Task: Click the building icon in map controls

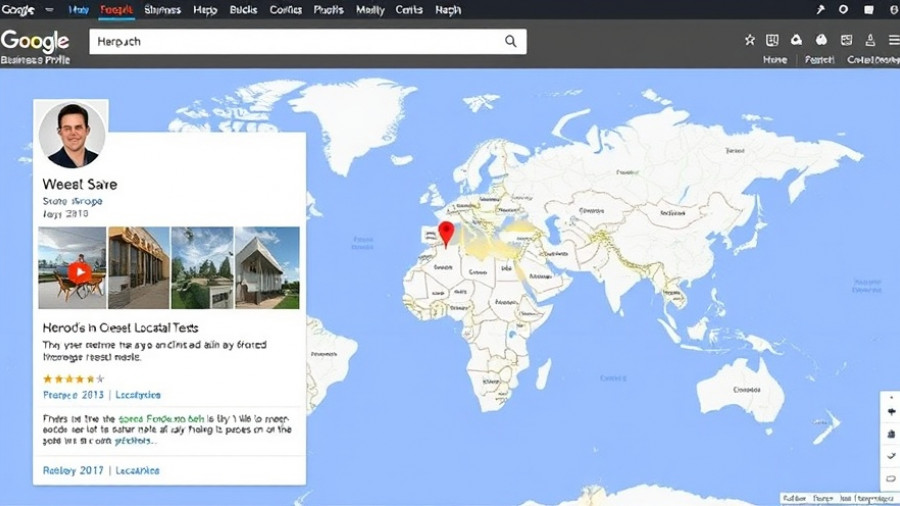Action: click(891, 433)
